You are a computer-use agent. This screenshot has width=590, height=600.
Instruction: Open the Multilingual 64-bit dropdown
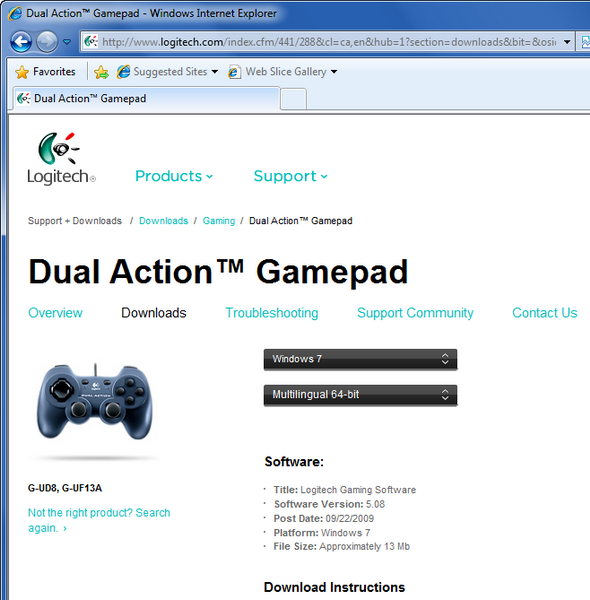click(x=360, y=395)
